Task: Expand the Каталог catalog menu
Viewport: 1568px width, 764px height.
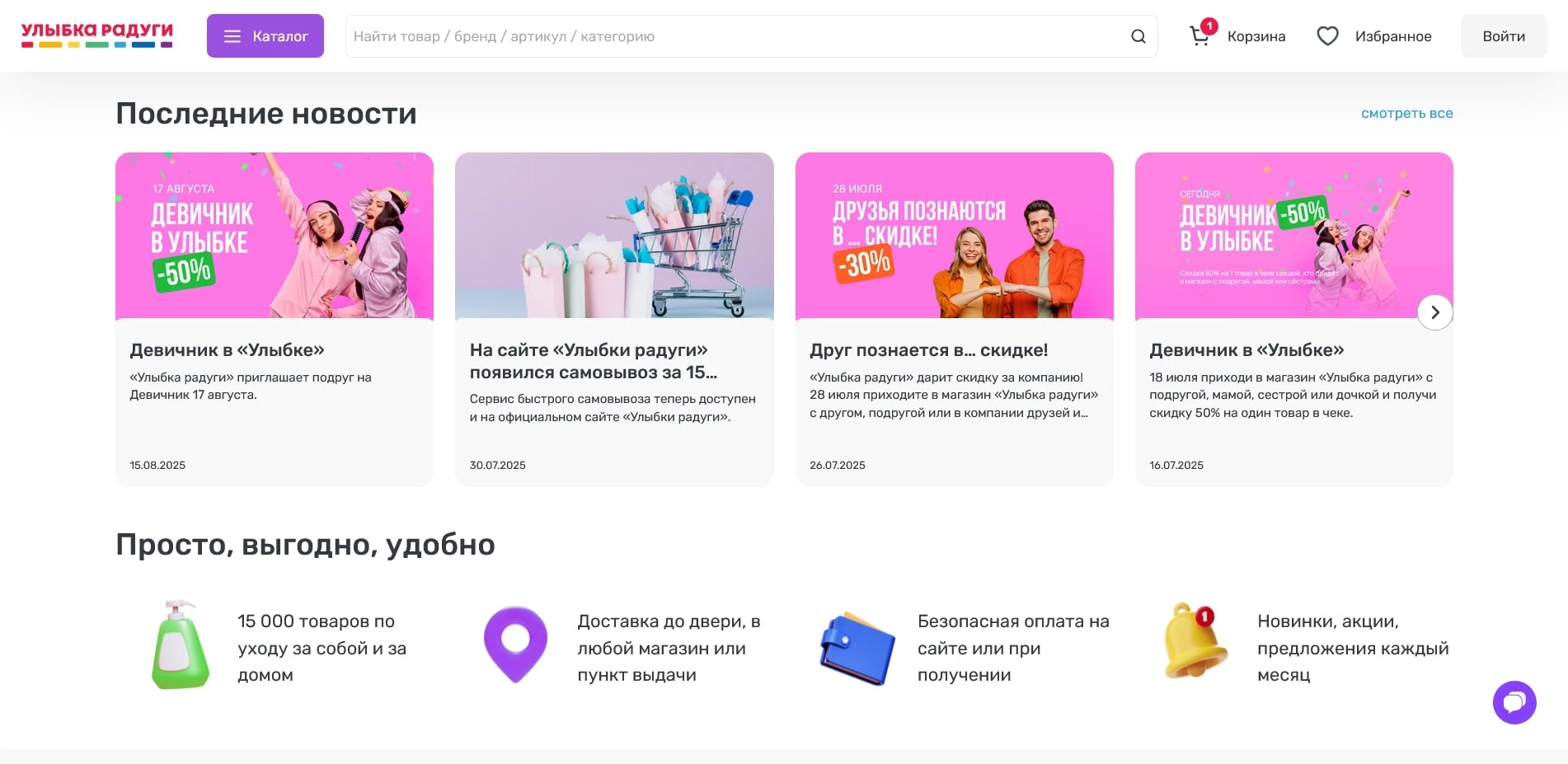Action: (265, 35)
